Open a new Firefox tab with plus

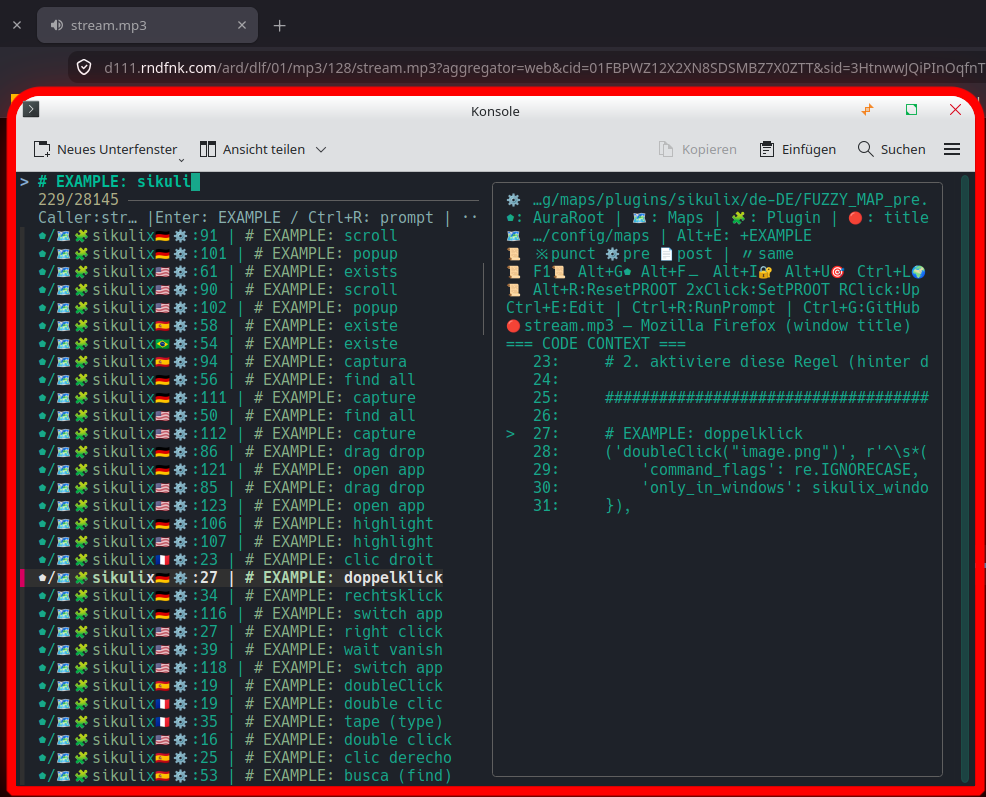280,26
